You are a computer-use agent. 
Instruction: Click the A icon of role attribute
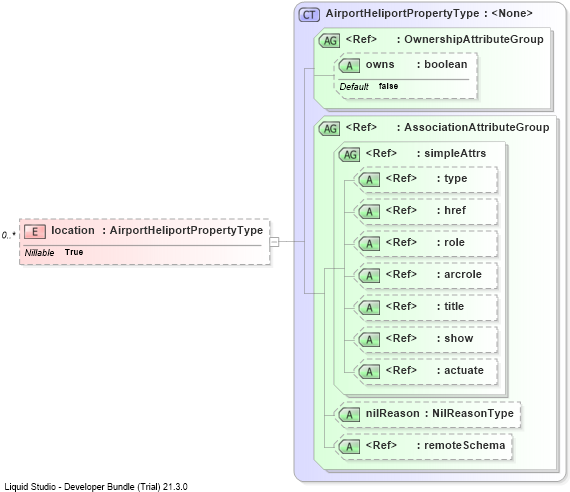(369, 244)
